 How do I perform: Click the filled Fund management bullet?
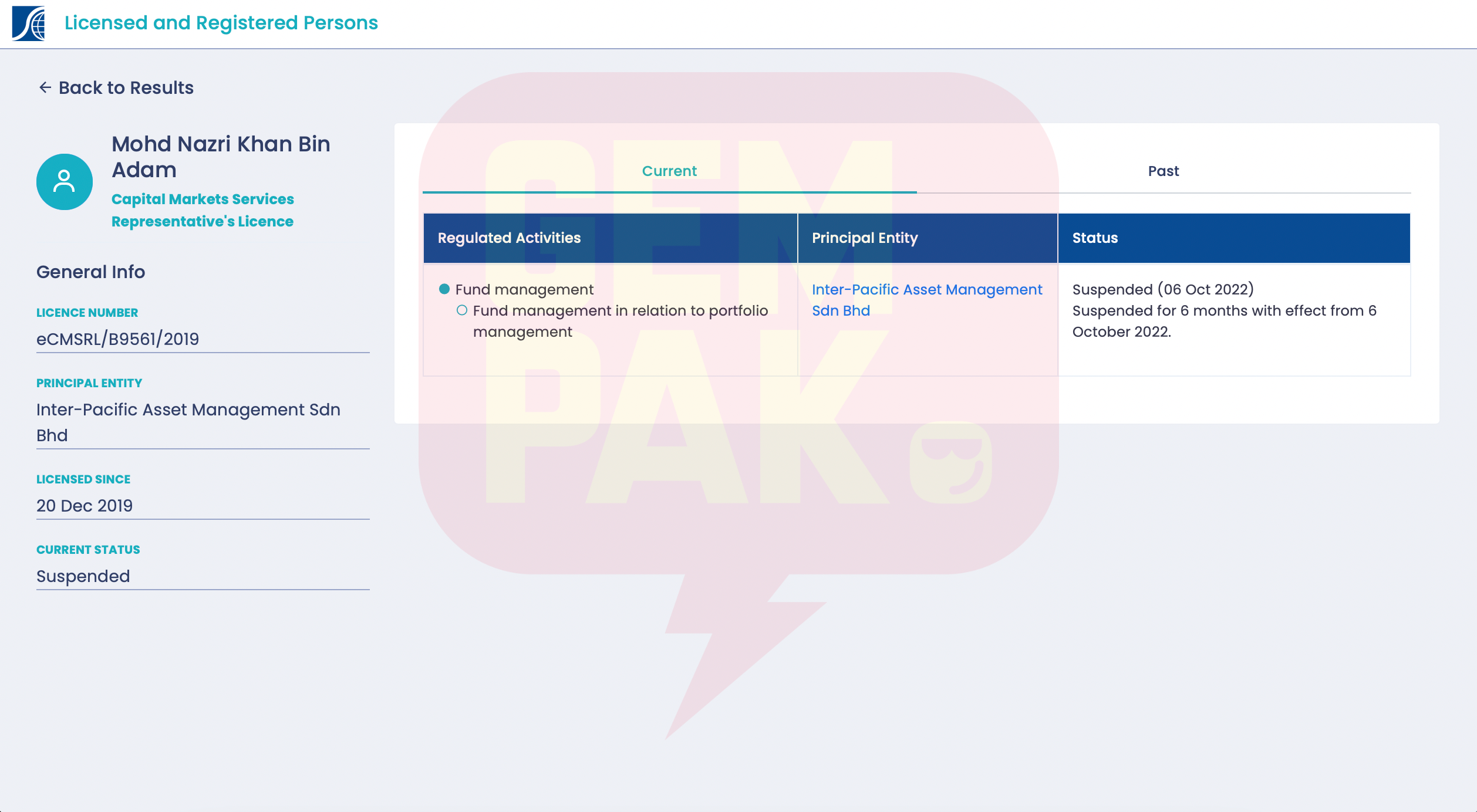tap(444, 289)
